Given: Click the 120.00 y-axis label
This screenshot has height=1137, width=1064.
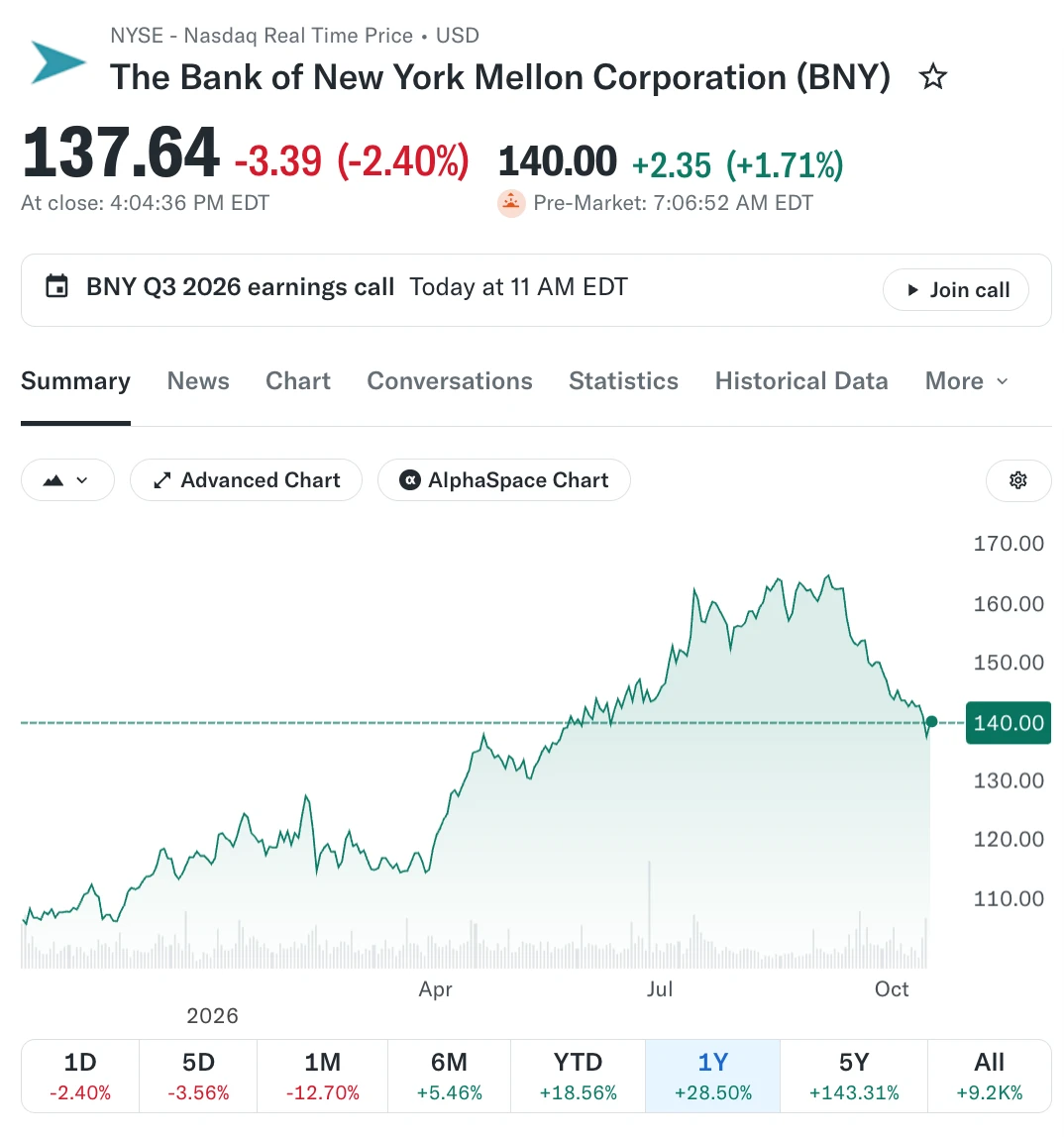Looking at the screenshot, I should pyautogui.click(x=1009, y=839).
